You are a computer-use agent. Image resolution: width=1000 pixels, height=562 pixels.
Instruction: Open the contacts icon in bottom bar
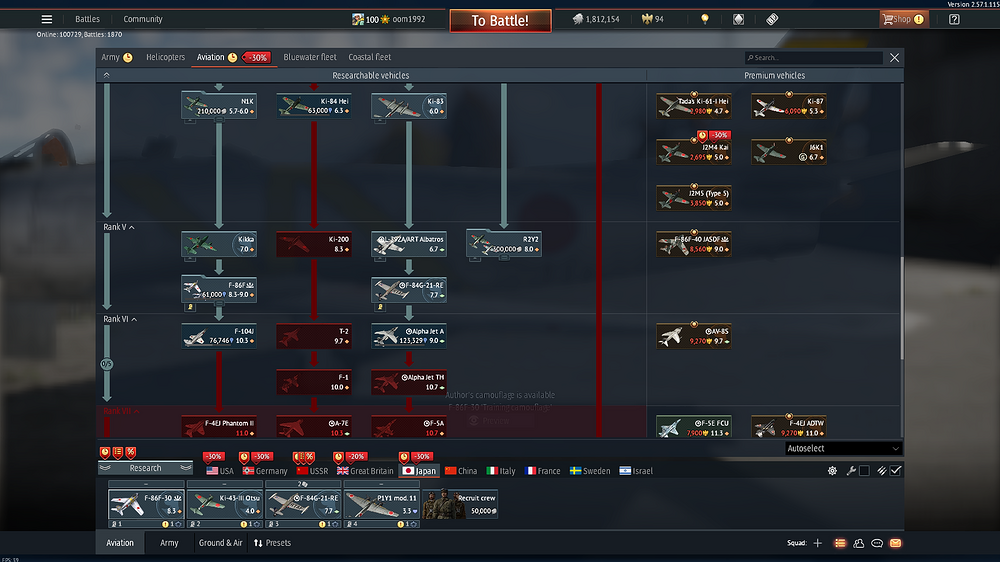pos(858,543)
